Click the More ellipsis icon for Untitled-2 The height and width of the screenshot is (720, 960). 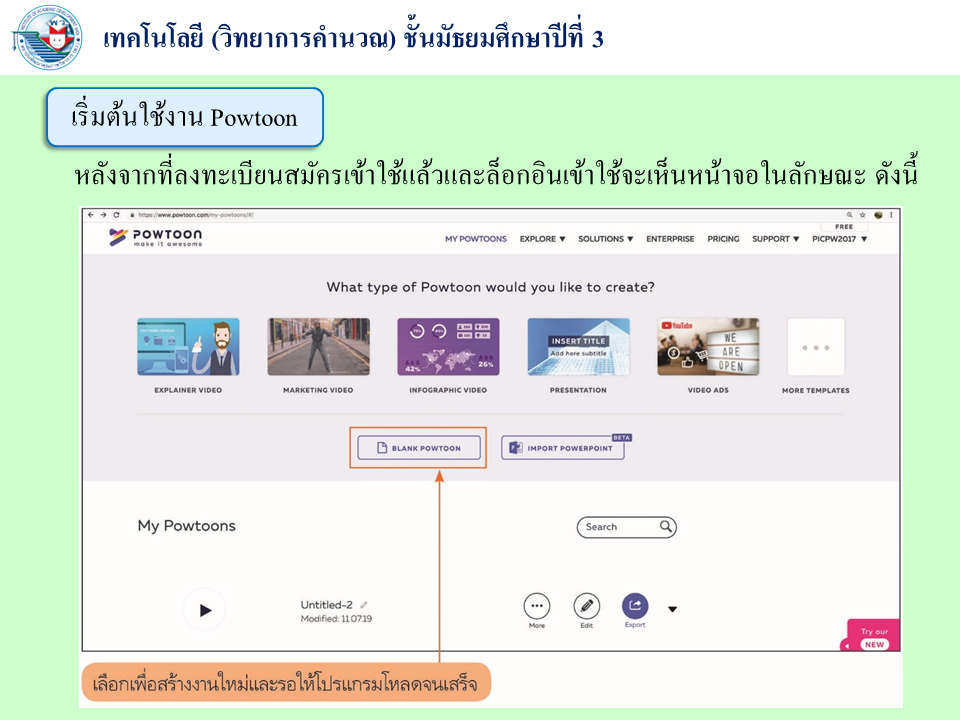(x=537, y=606)
